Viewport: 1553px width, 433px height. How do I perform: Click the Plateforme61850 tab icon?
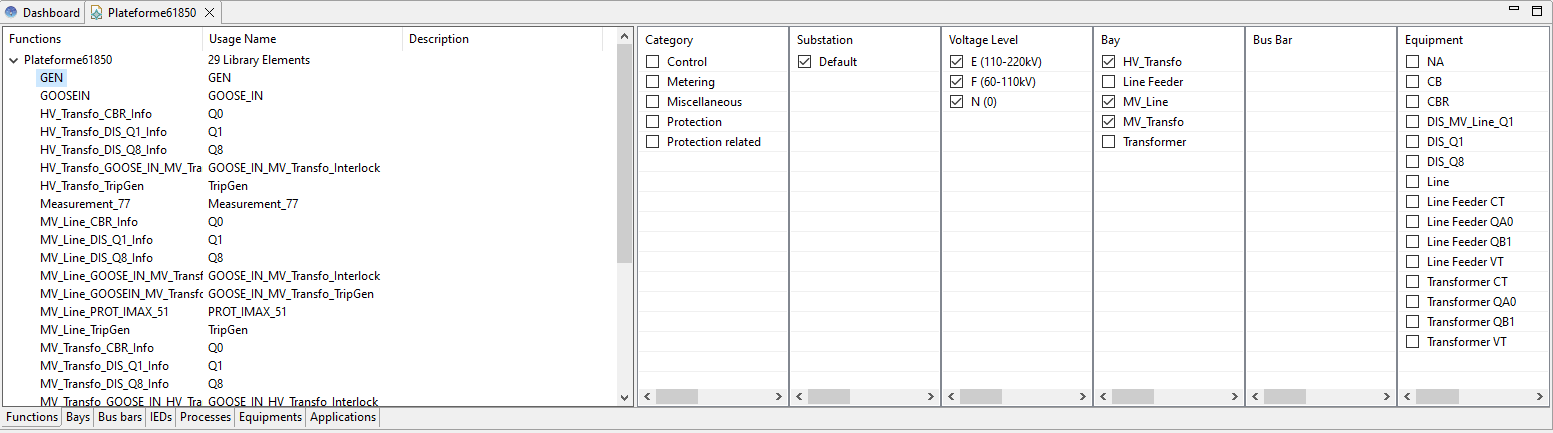(96, 13)
